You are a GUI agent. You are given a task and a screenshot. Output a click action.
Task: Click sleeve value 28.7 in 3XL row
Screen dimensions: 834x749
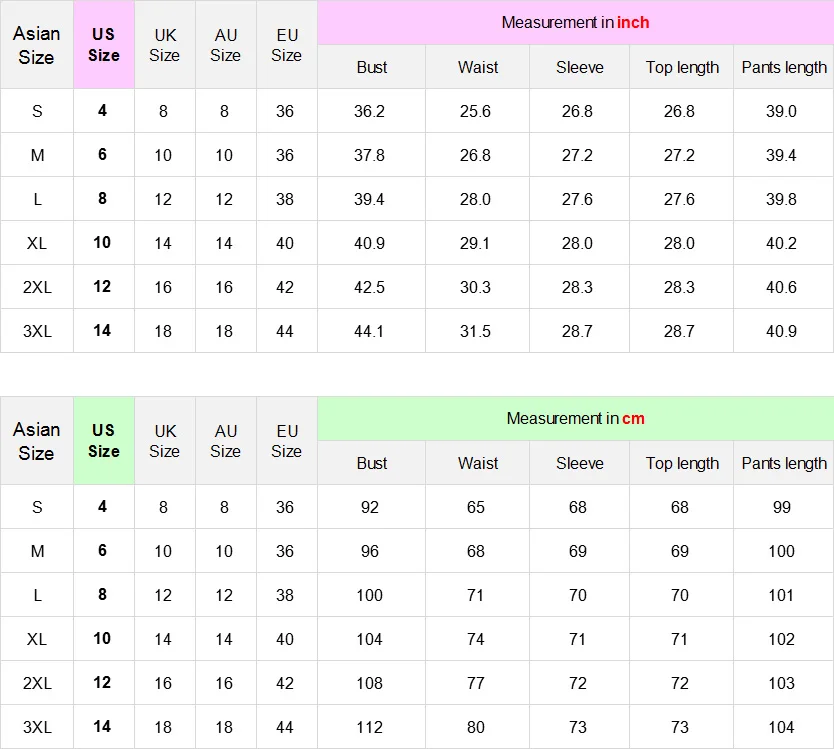click(577, 331)
